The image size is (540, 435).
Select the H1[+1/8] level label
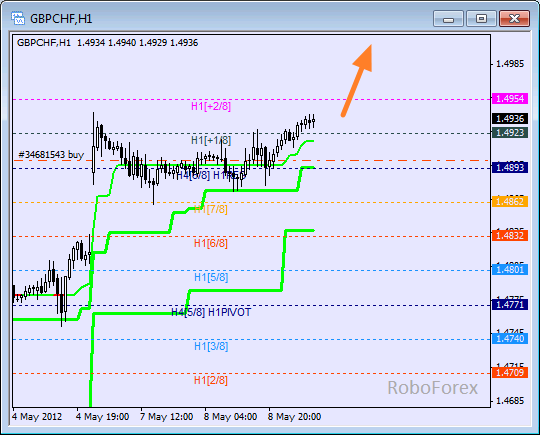211,140
